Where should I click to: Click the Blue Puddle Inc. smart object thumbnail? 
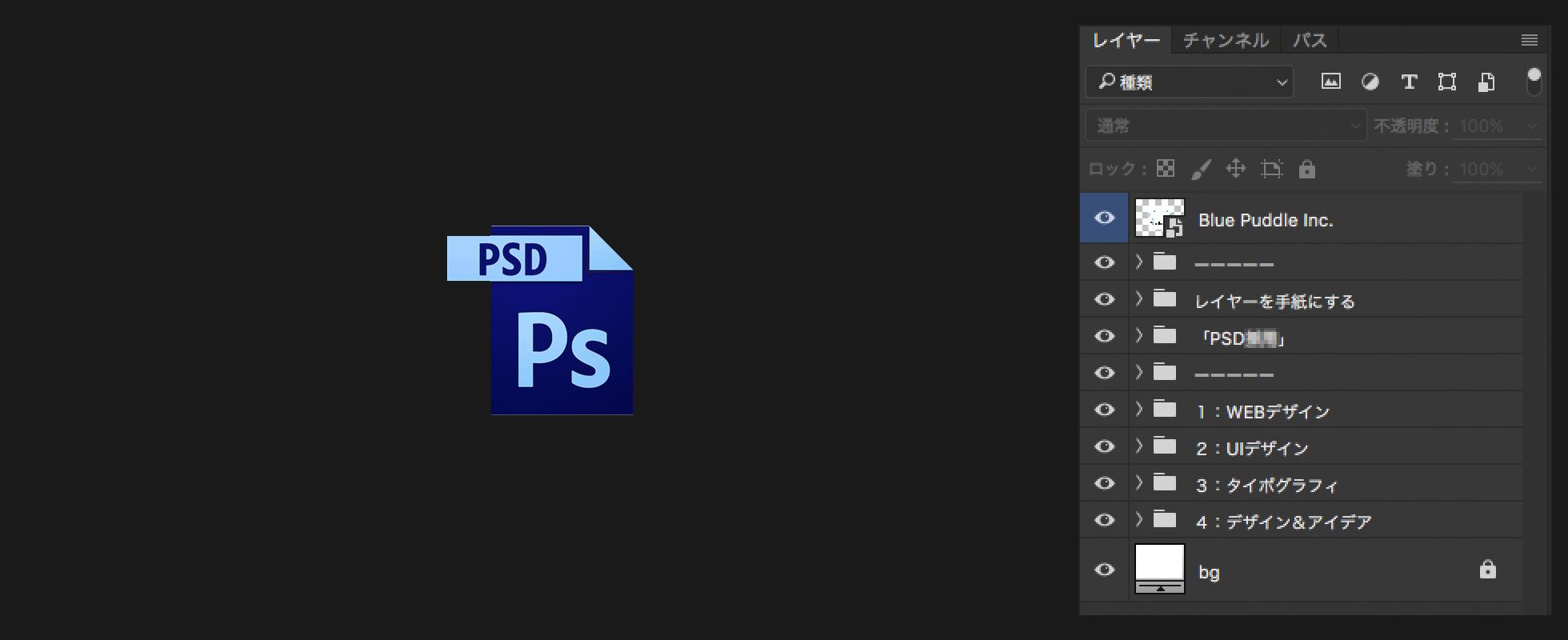click(x=1159, y=218)
